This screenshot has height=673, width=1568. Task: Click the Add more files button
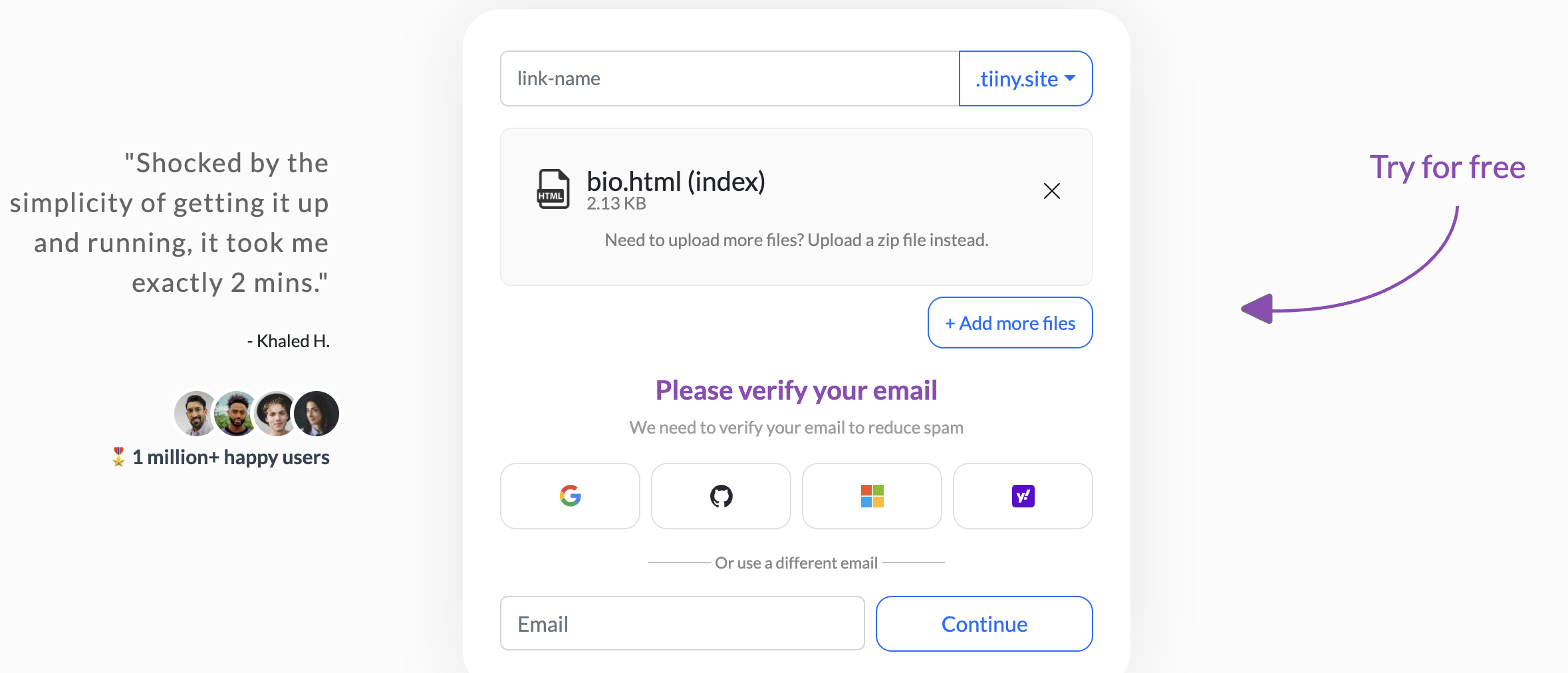click(x=1010, y=323)
